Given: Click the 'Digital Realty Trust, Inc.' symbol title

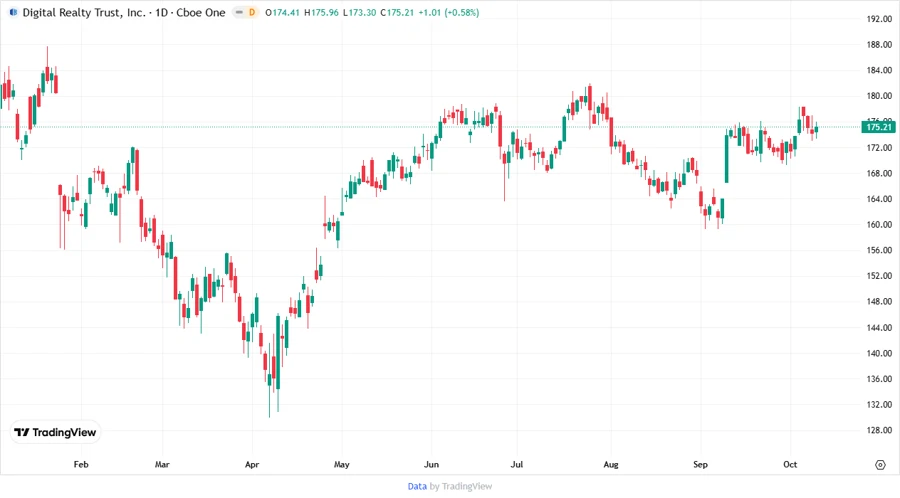Looking at the screenshot, I should click(x=84, y=12).
